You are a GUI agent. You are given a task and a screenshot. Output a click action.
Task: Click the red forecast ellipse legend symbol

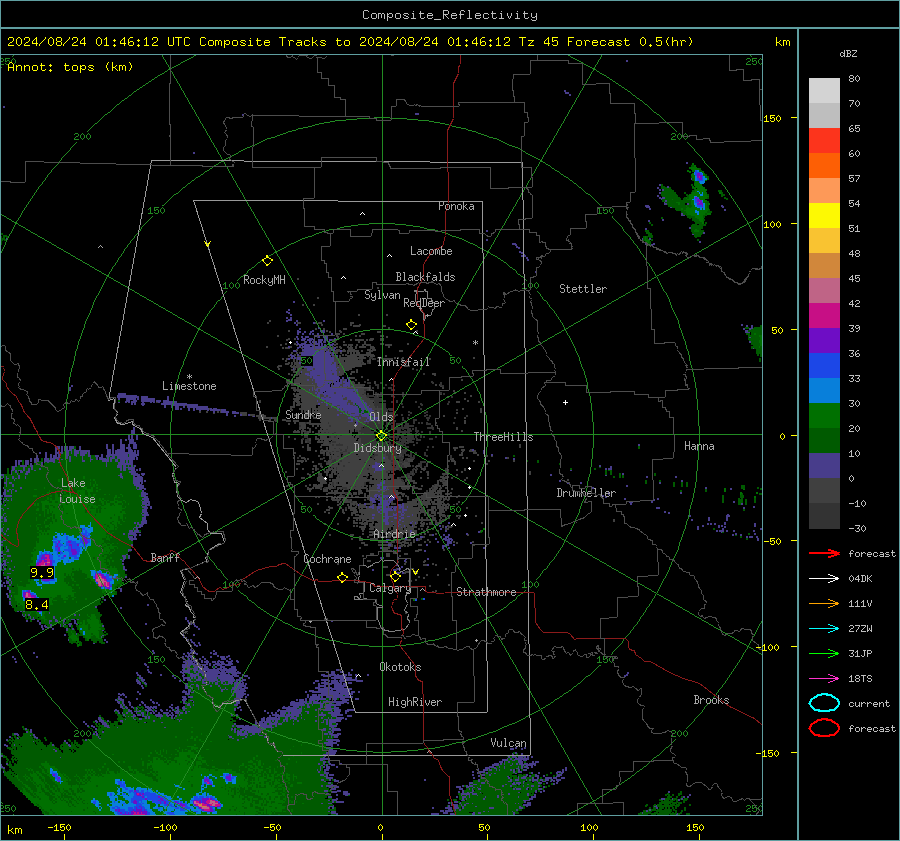[824, 728]
